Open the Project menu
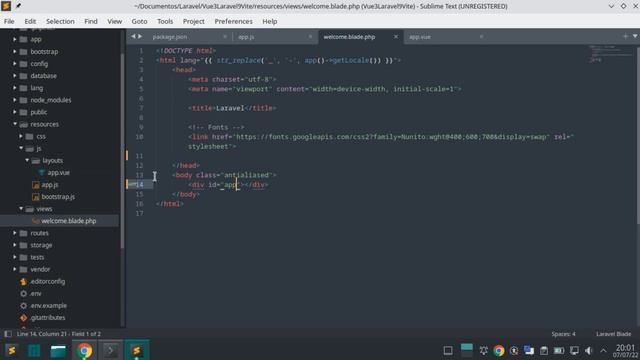 coord(193,21)
